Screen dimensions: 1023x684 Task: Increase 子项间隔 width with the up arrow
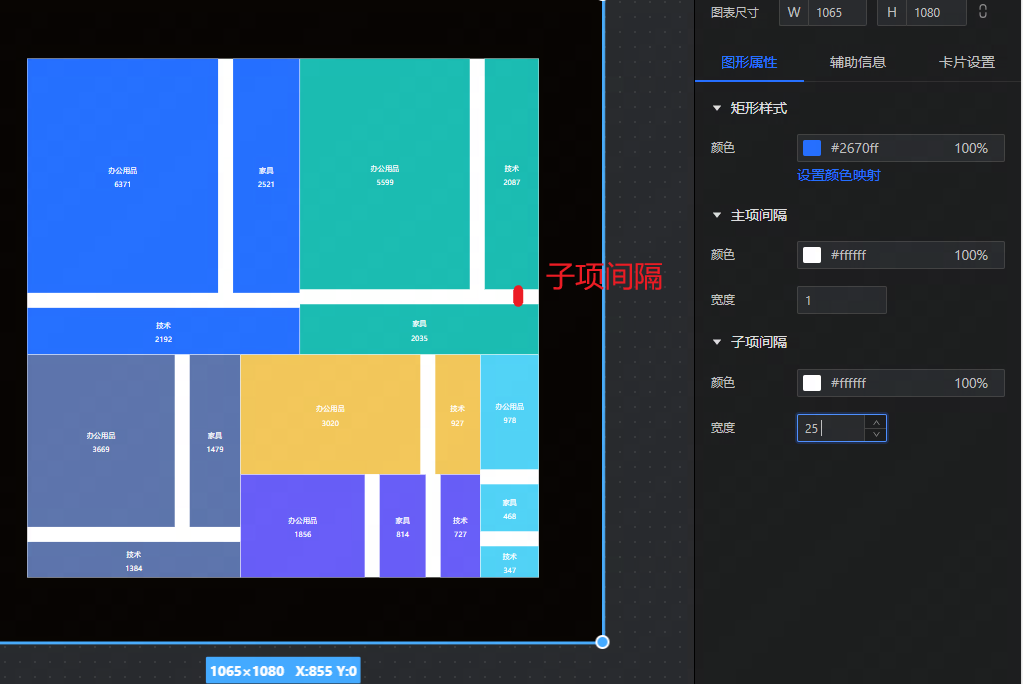tap(876, 422)
